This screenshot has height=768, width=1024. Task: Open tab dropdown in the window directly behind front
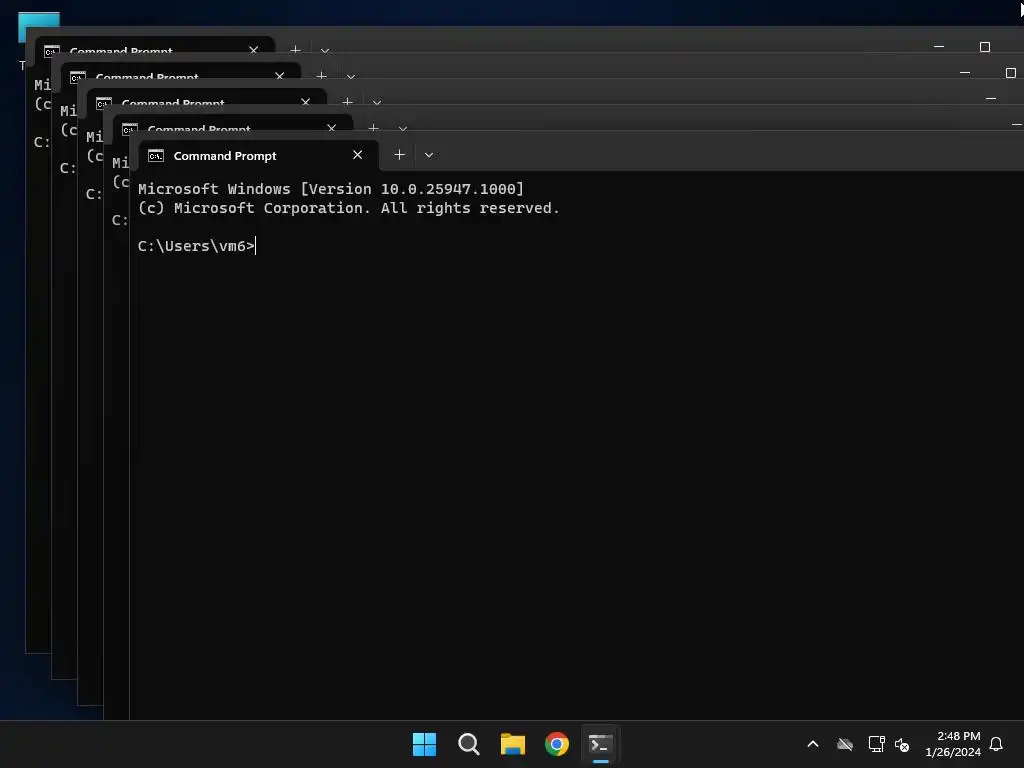403,128
